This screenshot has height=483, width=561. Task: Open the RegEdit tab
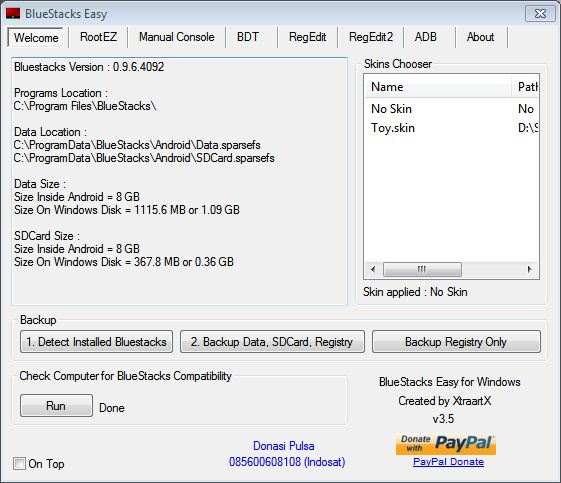coord(307,37)
